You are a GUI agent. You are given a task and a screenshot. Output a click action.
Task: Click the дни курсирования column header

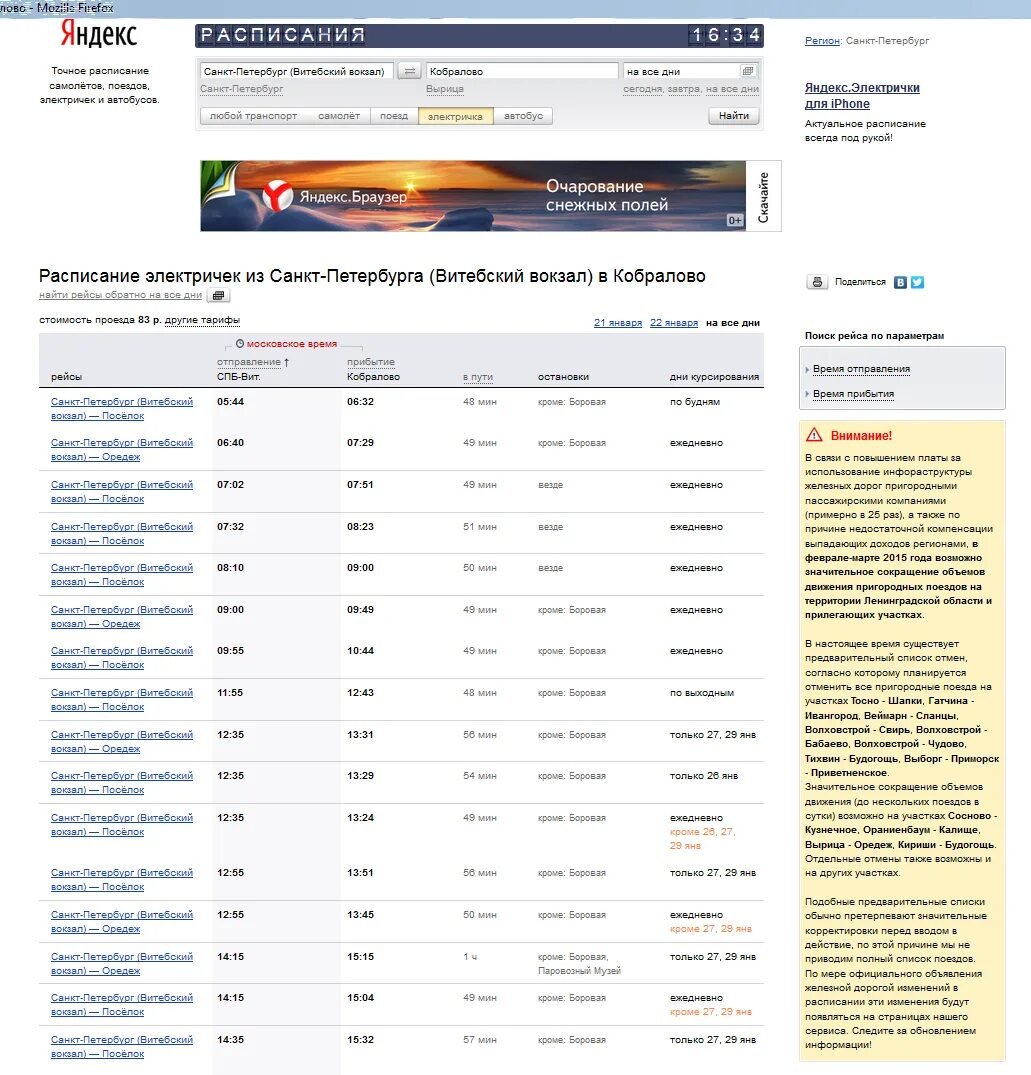click(x=714, y=377)
